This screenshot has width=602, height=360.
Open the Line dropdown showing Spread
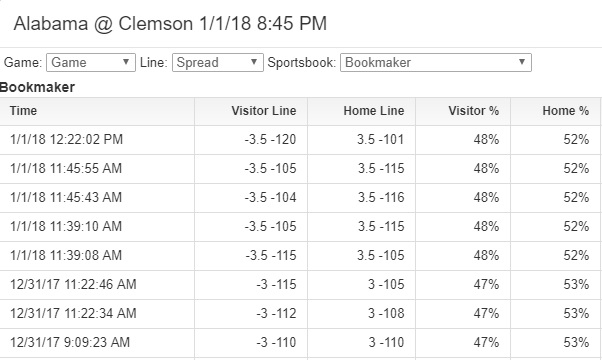point(218,63)
